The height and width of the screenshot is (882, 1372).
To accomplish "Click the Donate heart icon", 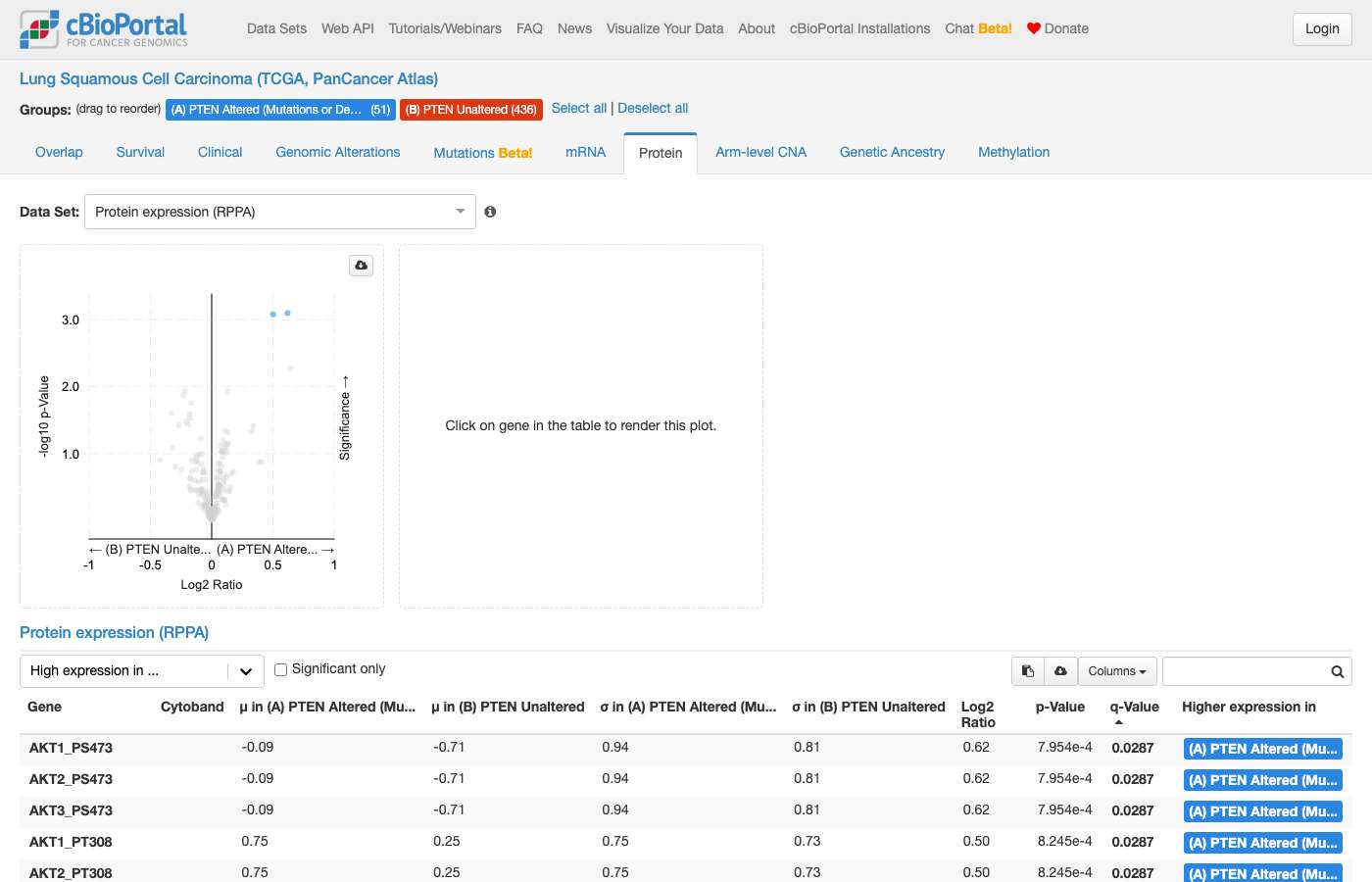I will coord(1033,28).
